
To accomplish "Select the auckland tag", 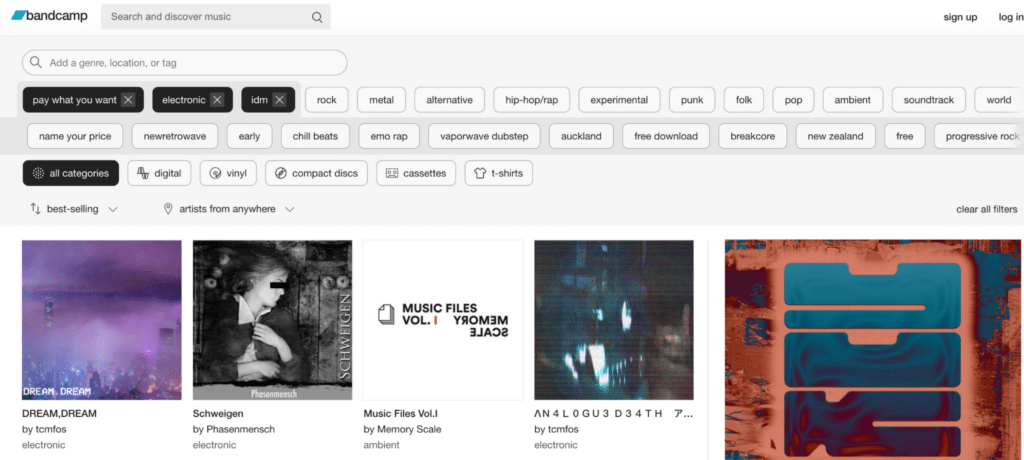I will pos(581,137).
